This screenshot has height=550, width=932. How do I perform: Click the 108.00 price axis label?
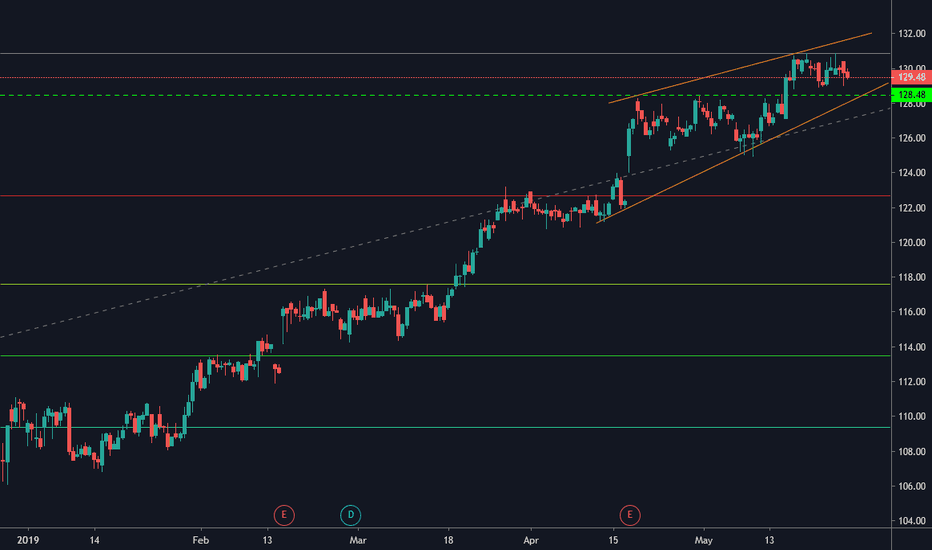click(912, 452)
